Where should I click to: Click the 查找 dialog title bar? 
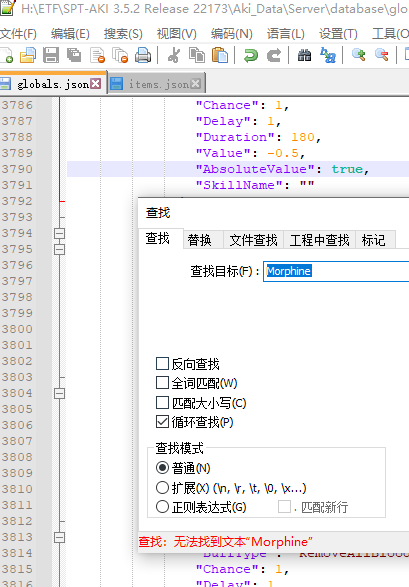click(274, 213)
